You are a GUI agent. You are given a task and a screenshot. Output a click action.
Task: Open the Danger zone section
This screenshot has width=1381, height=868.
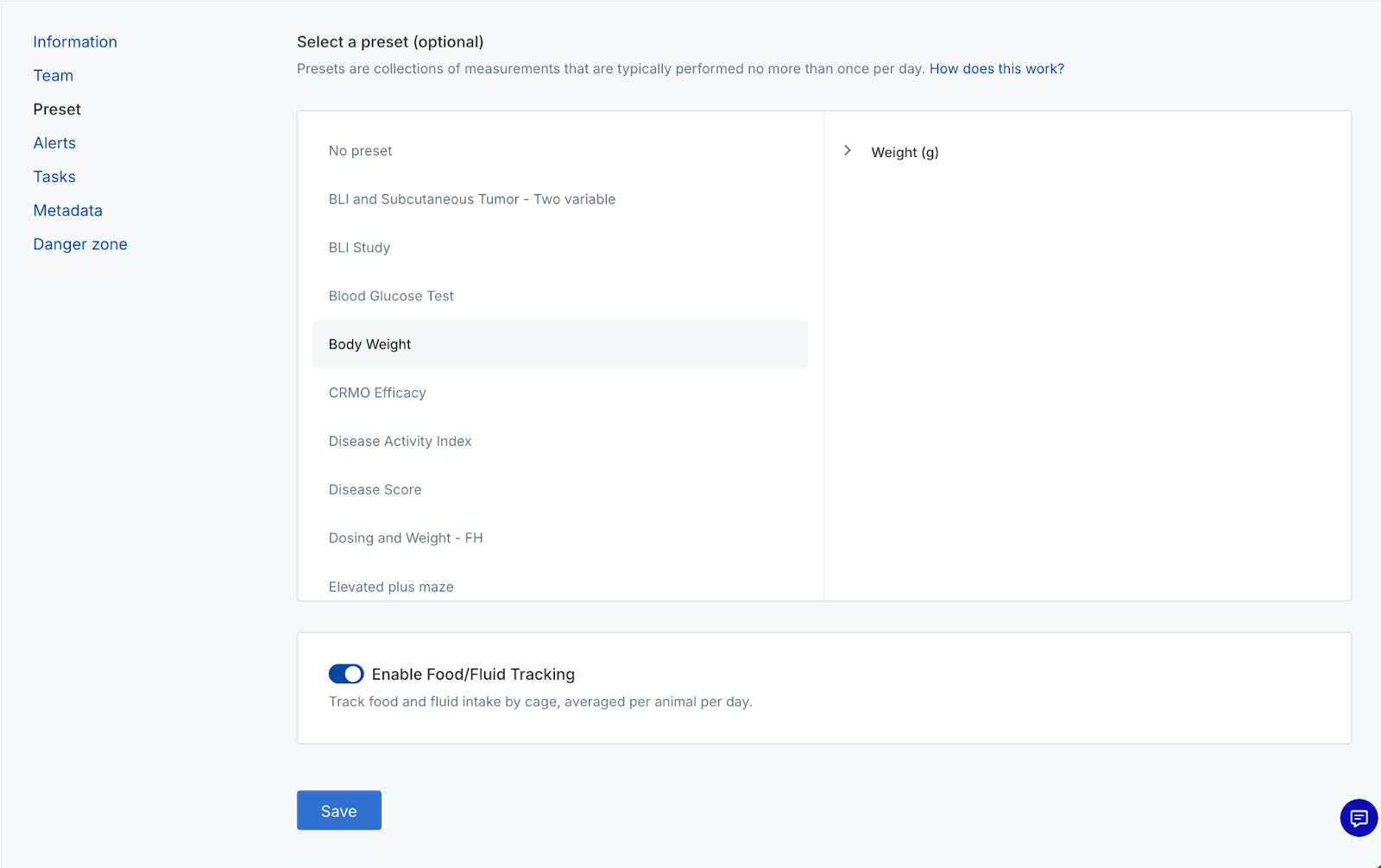(80, 244)
